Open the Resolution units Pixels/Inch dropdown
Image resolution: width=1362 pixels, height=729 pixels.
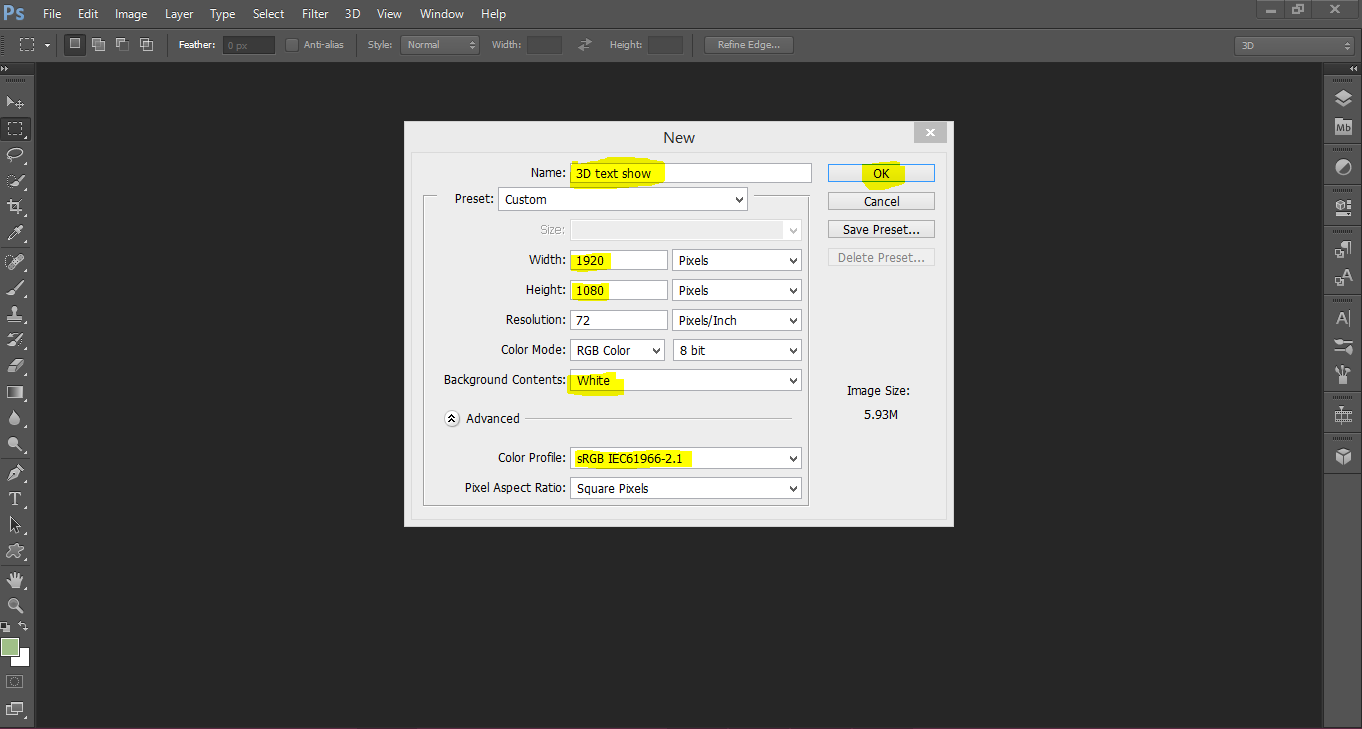click(737, 320)
